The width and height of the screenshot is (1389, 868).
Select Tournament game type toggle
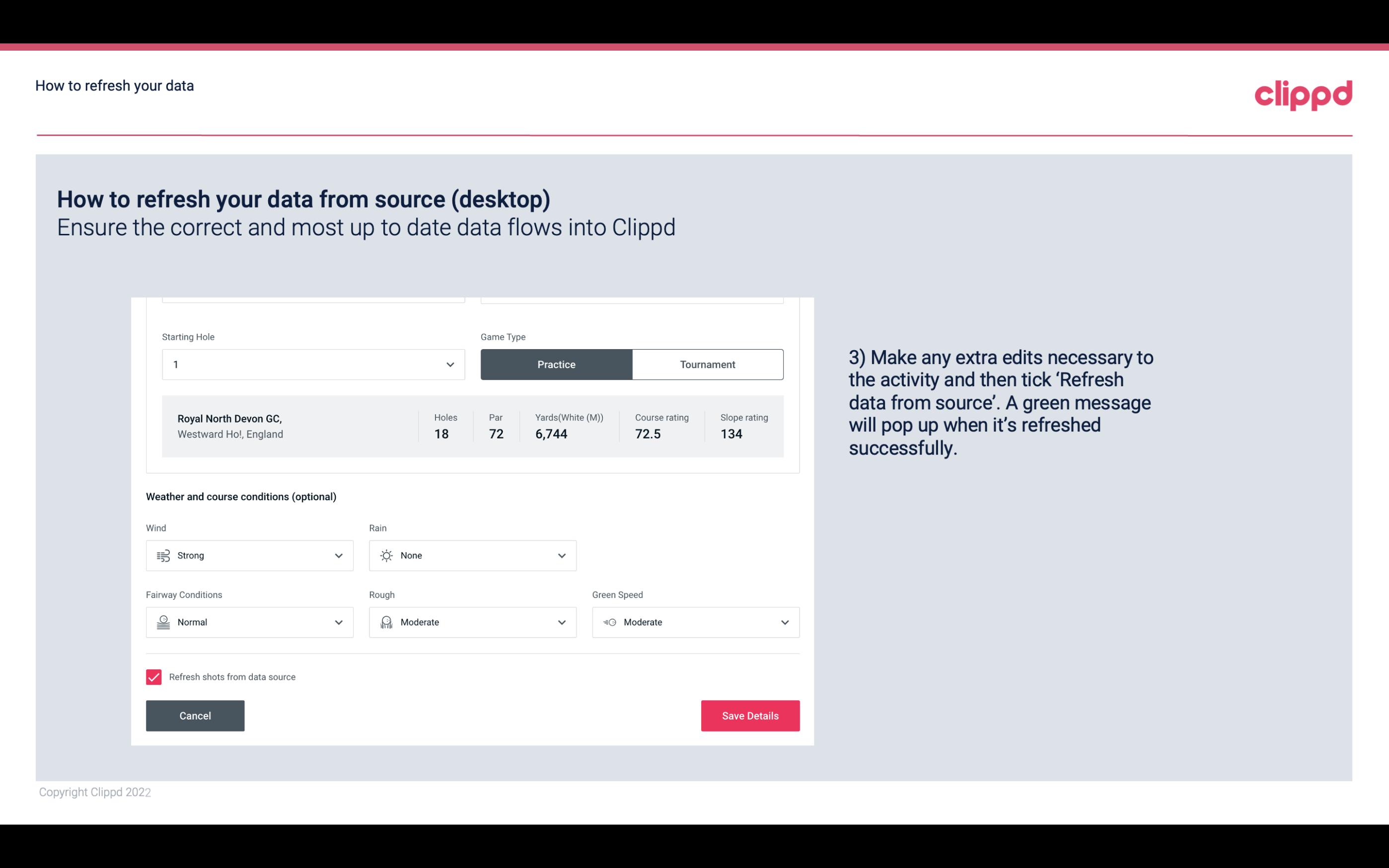[707, 364]
